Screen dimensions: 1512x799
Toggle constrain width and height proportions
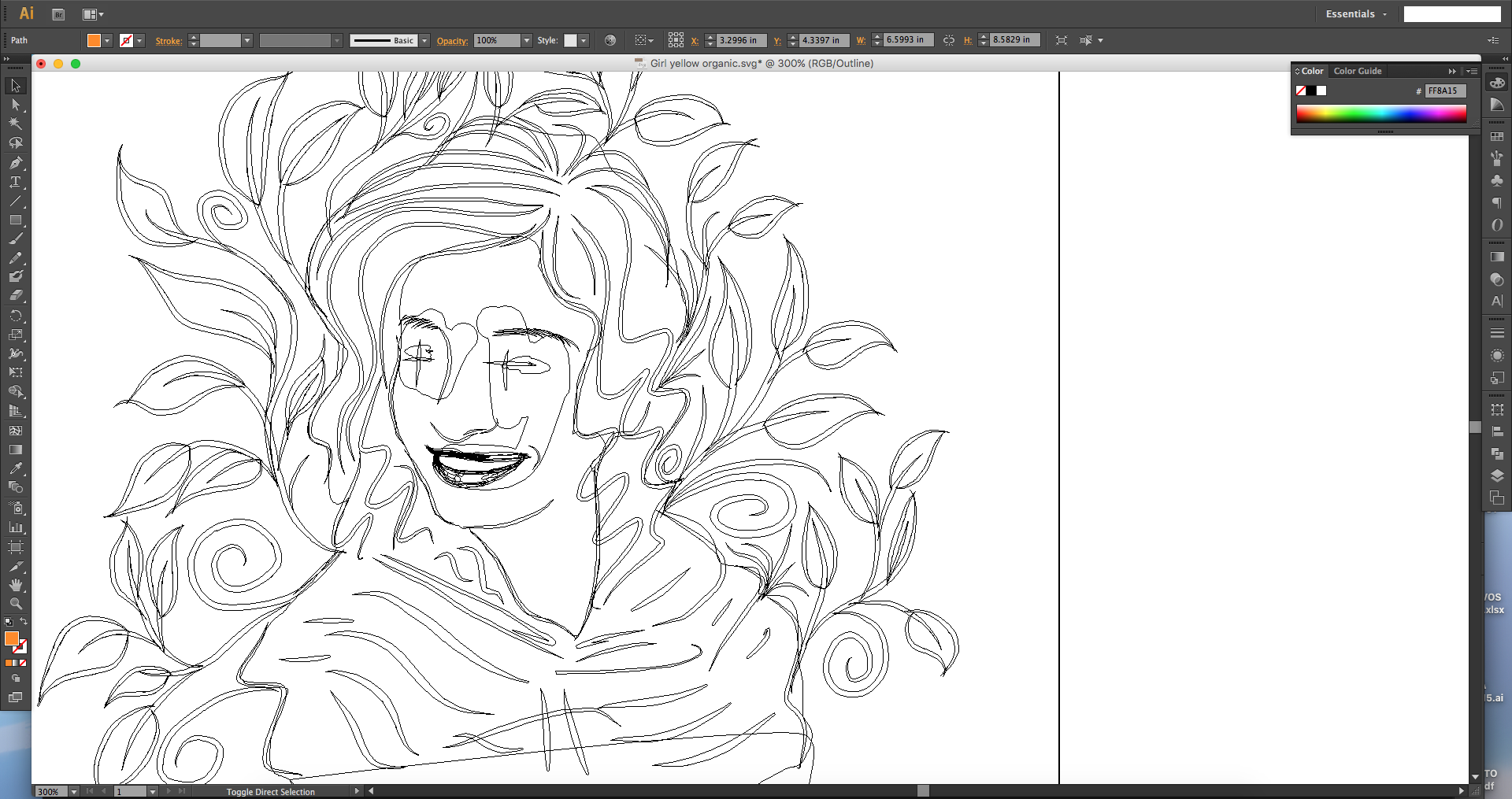pyautogui.click(x=949, y=40)
